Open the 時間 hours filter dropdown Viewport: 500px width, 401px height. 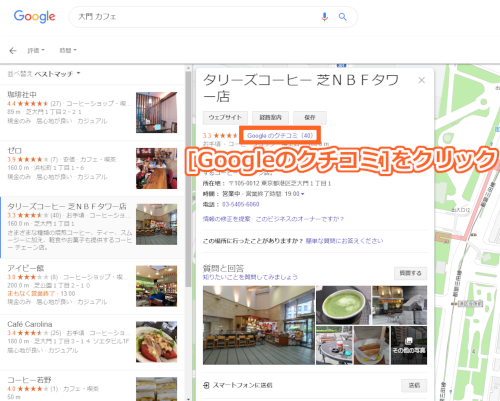[68, 50]
